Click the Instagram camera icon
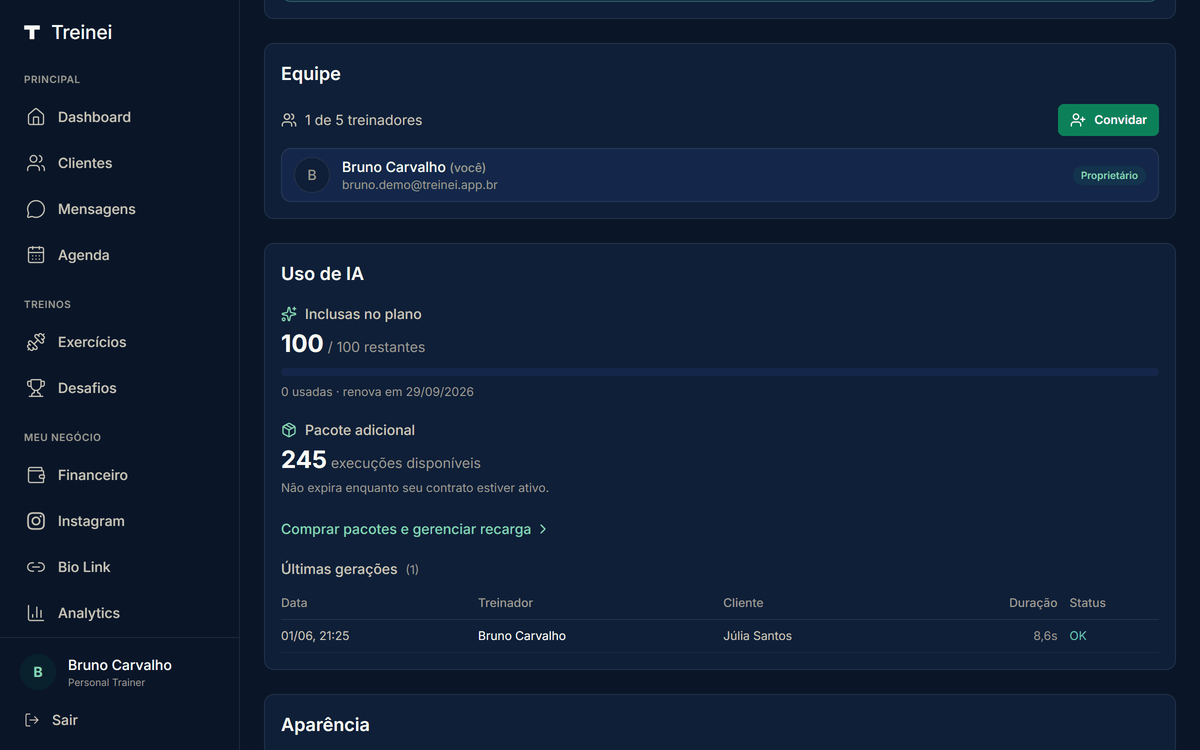Viewport: 1200px width, 750px height. (x=36, y=521)
